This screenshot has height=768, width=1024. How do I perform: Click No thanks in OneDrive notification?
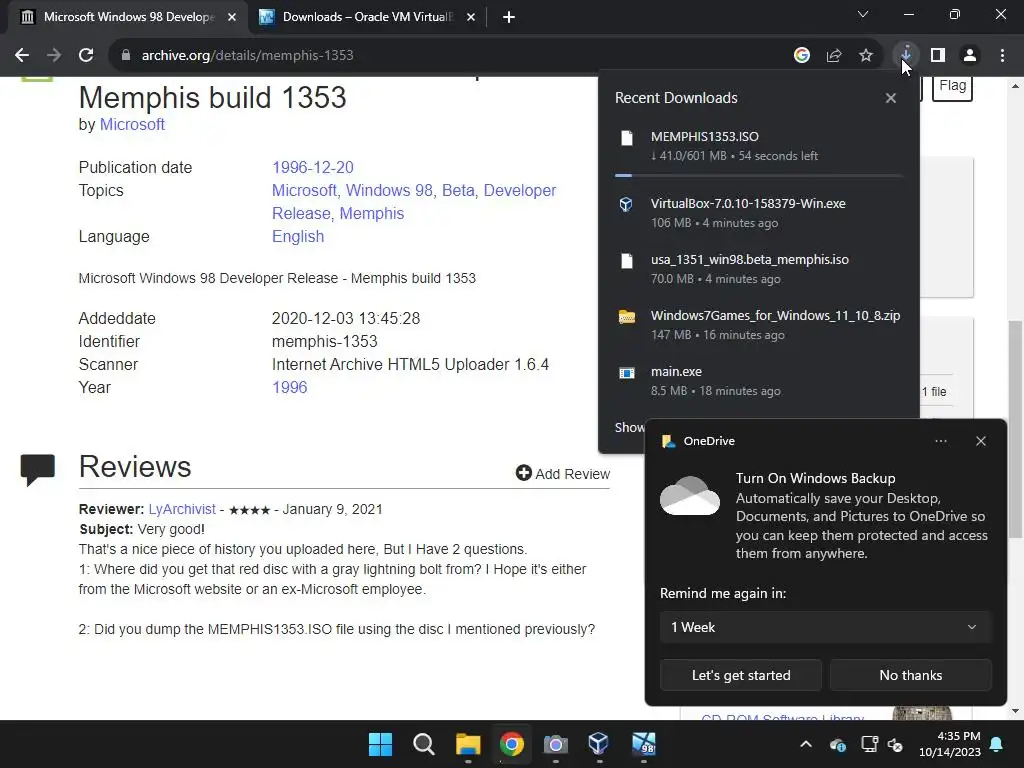[910, 675]
